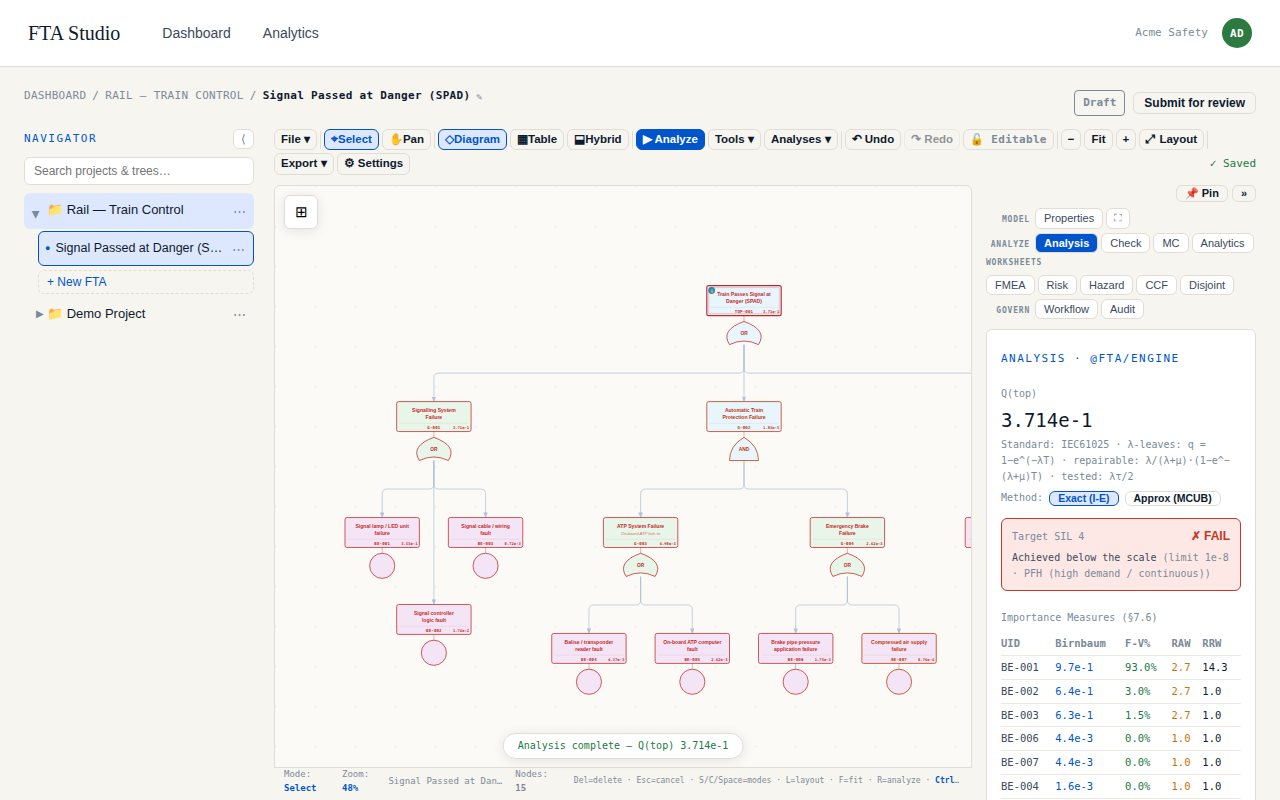Undo the last action
Image resolution: width=1280 pixels, height=800 pixels.
873,139
